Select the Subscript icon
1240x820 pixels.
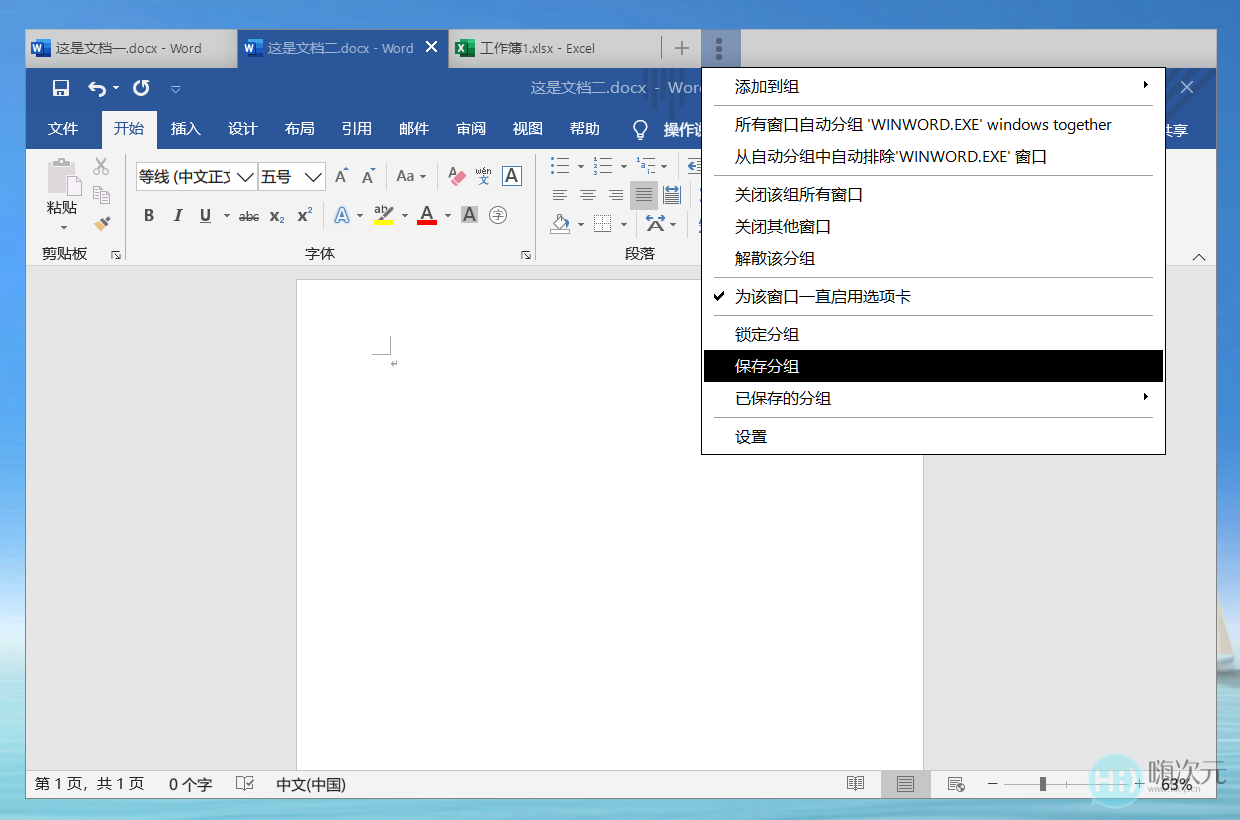[x=277, y=215]
